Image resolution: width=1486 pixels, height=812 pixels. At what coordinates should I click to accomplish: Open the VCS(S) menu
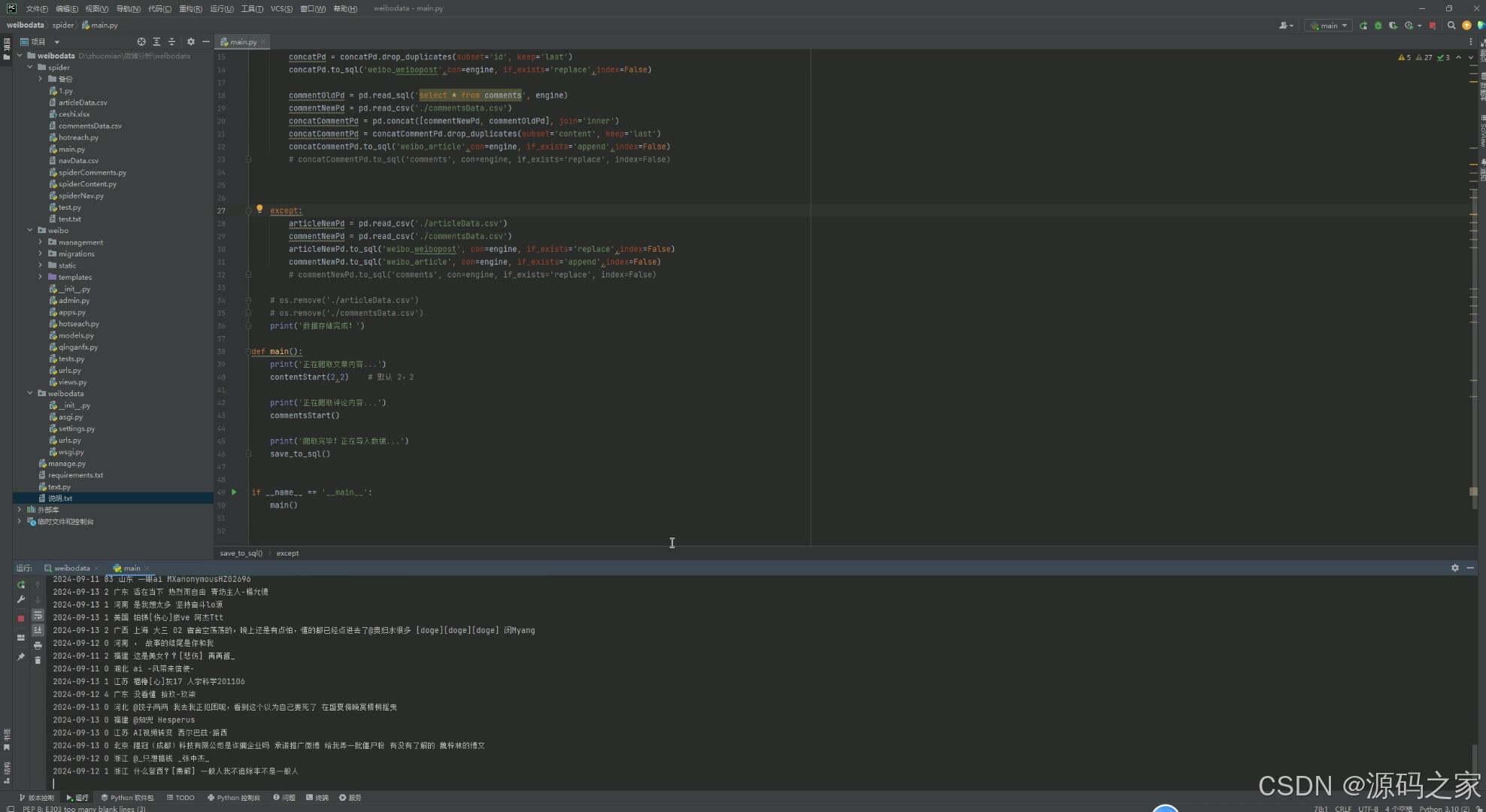[281, 9]
